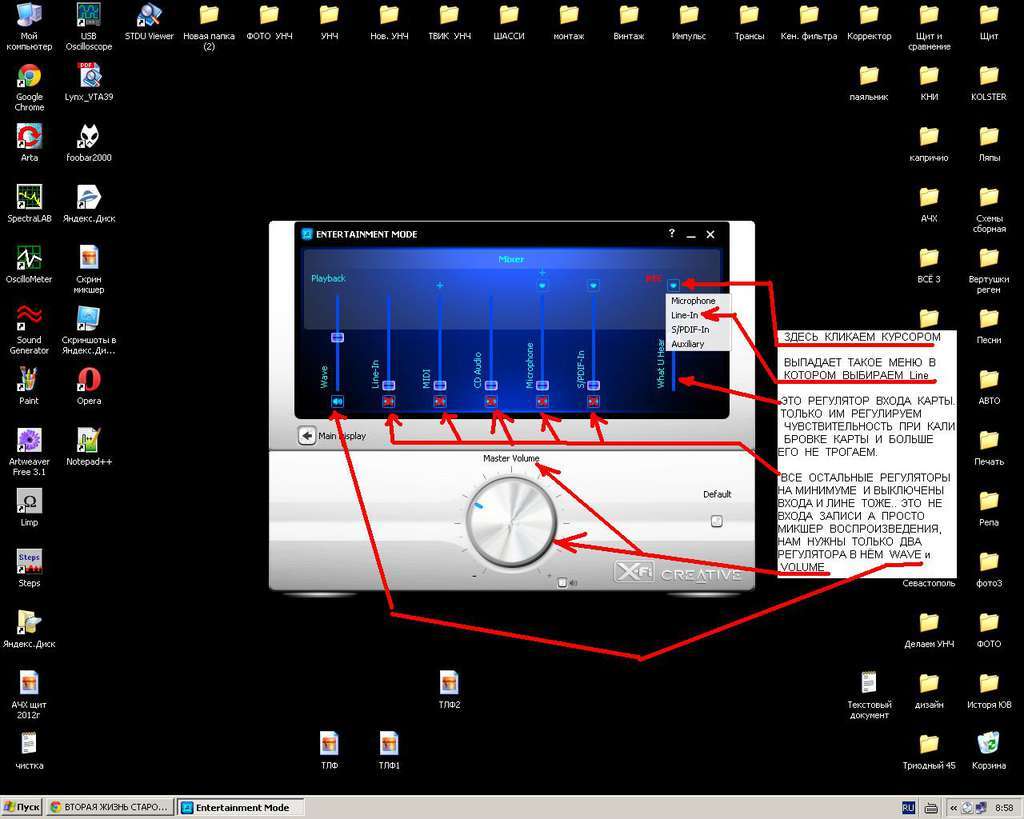
Task: Open the чистка text file
Action: point(29,750)
